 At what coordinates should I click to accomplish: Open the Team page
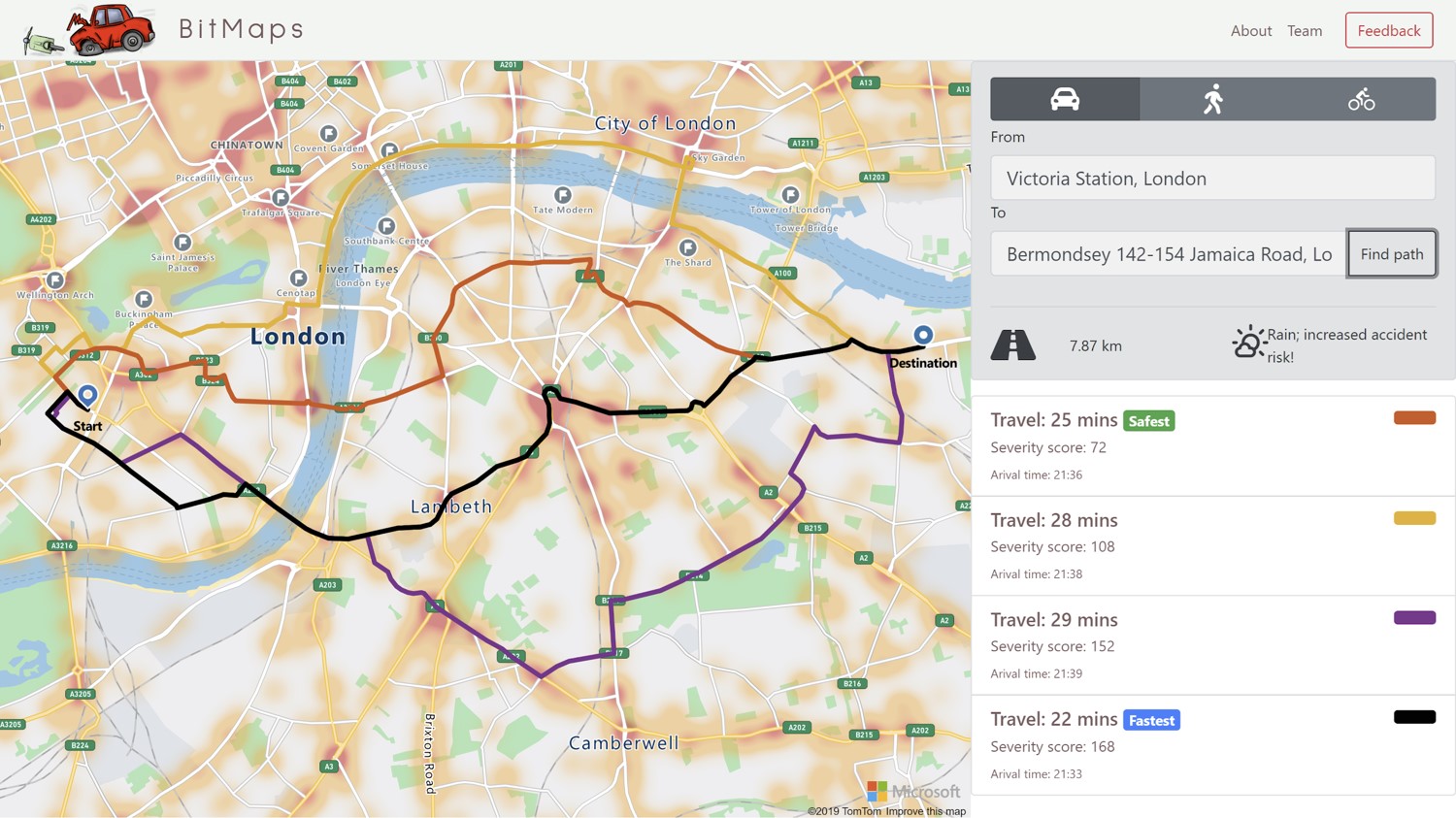point(1305,31)
